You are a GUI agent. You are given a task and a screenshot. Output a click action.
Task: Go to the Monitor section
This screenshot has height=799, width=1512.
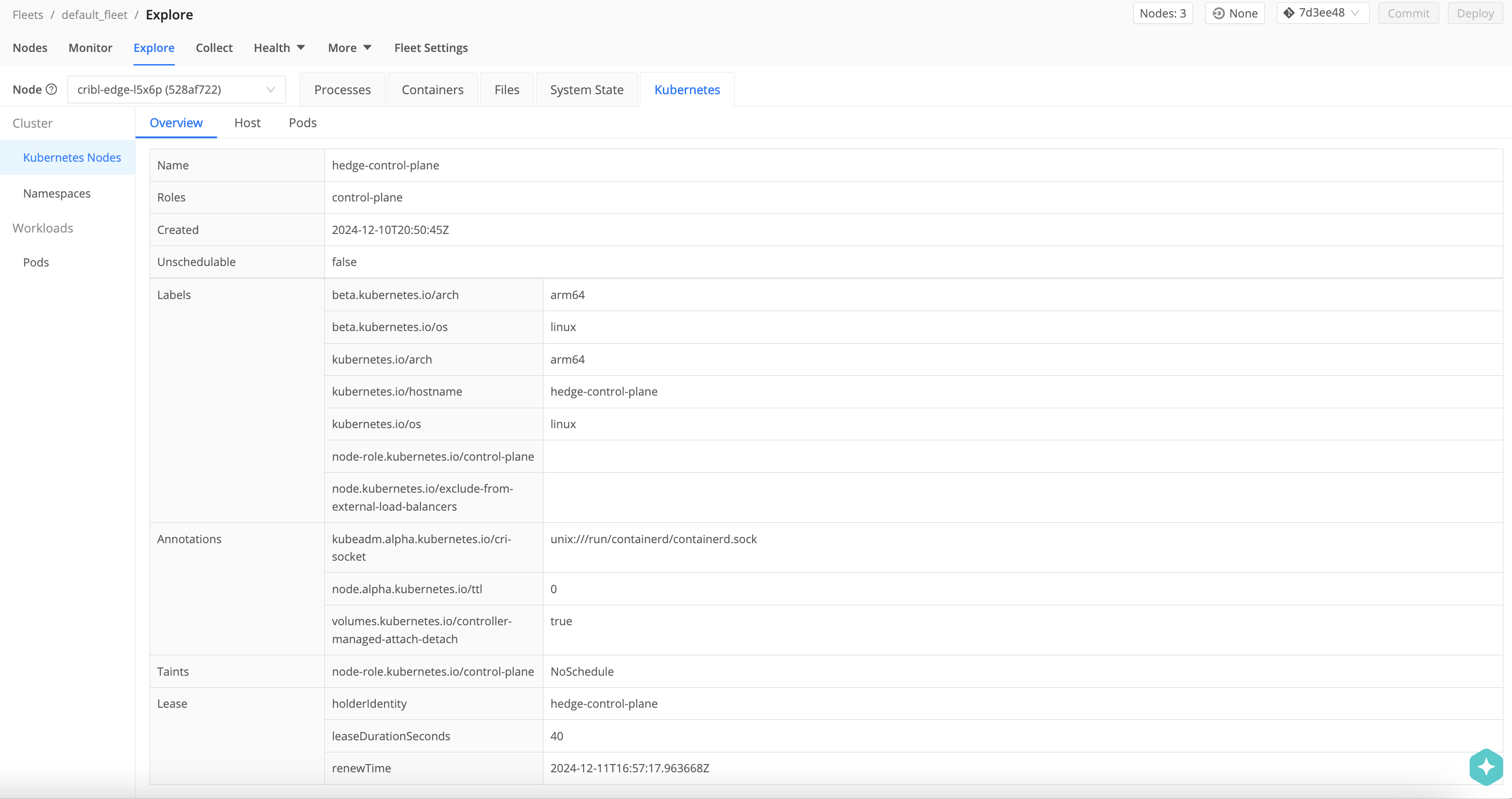(x=90, y=48)
